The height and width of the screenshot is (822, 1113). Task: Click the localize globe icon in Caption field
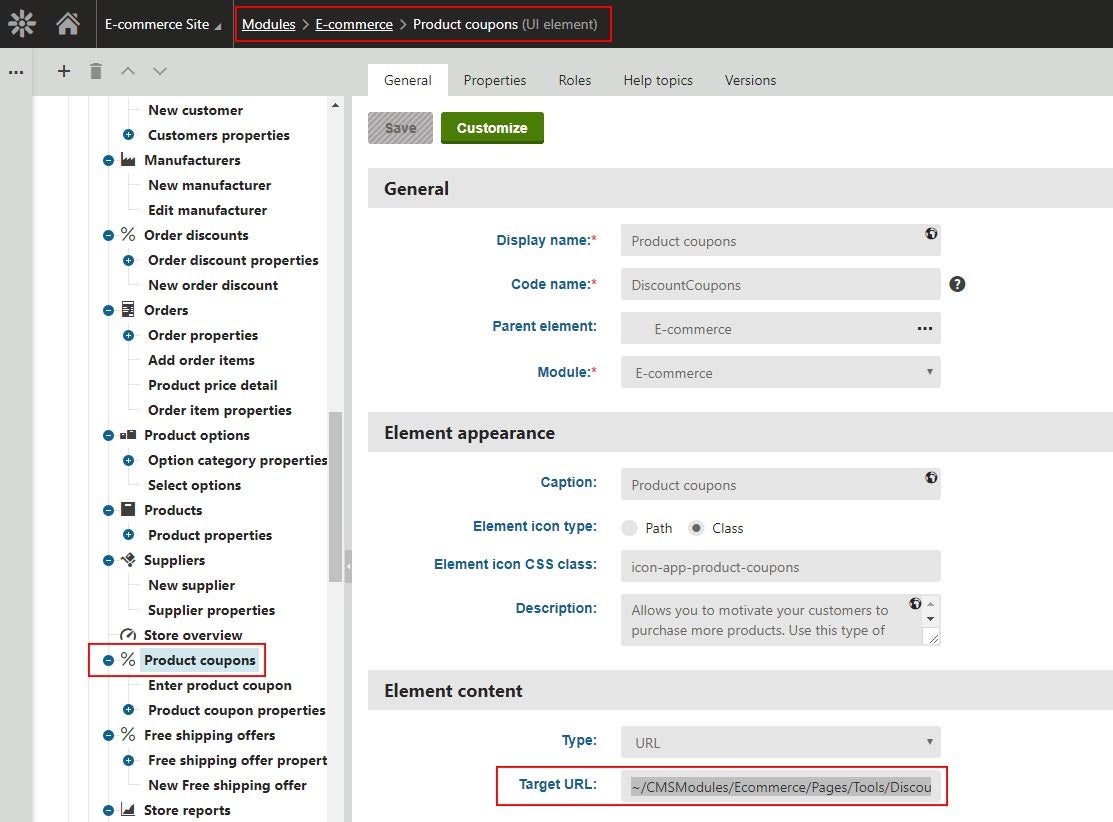930,478
